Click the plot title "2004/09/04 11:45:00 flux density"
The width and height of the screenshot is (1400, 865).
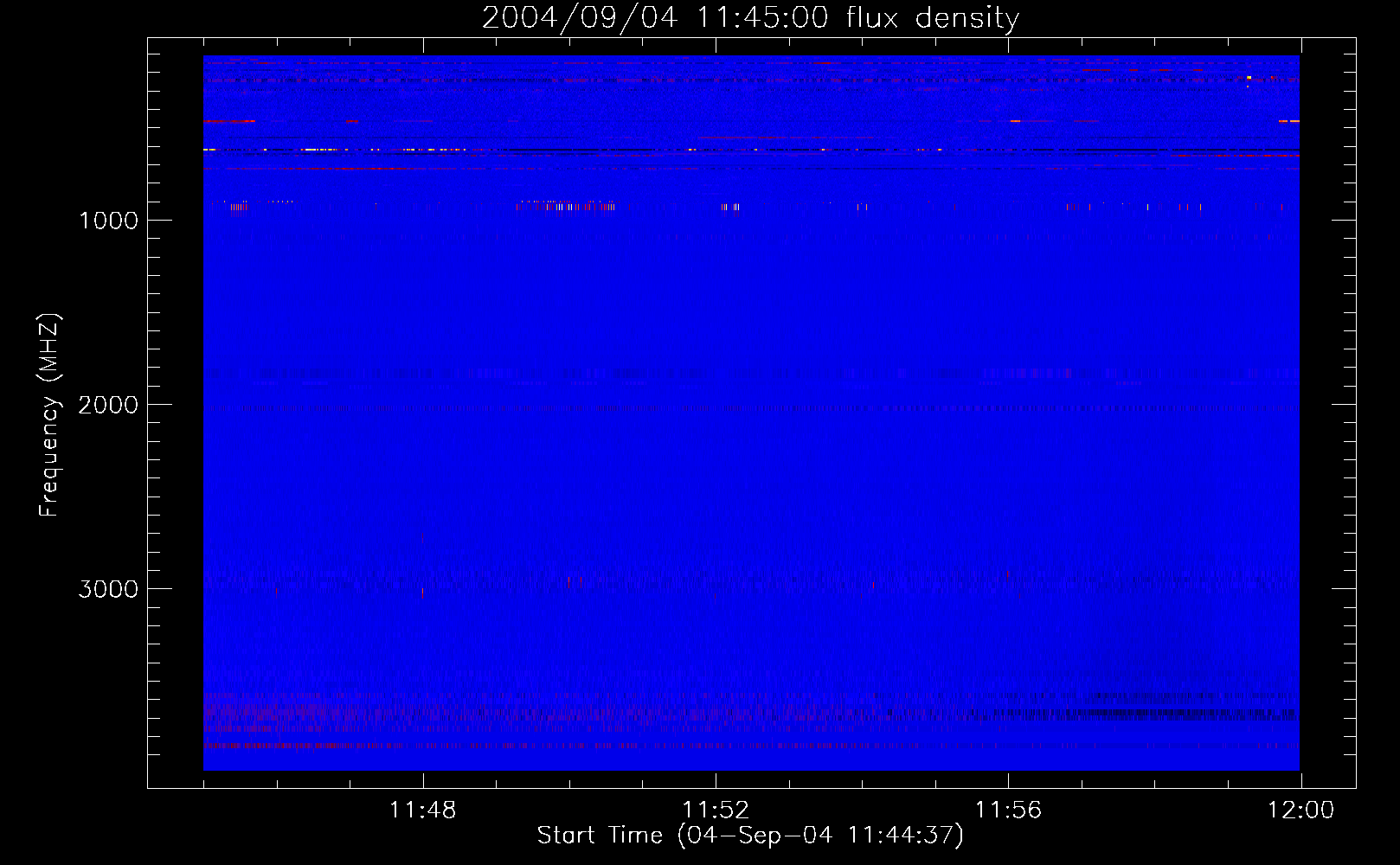(750, 18)
